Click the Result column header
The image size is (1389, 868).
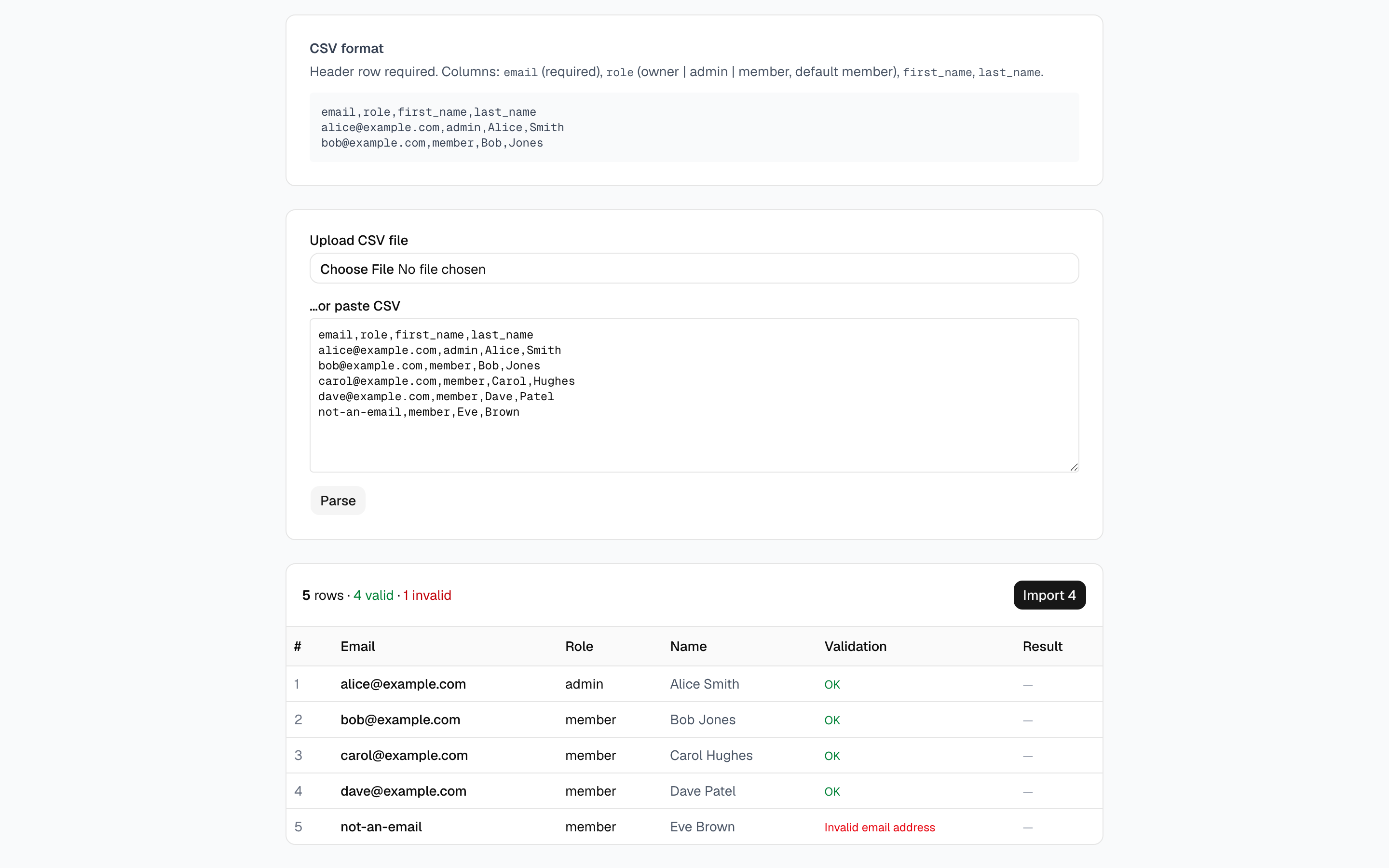click(x=1042, y=646)
